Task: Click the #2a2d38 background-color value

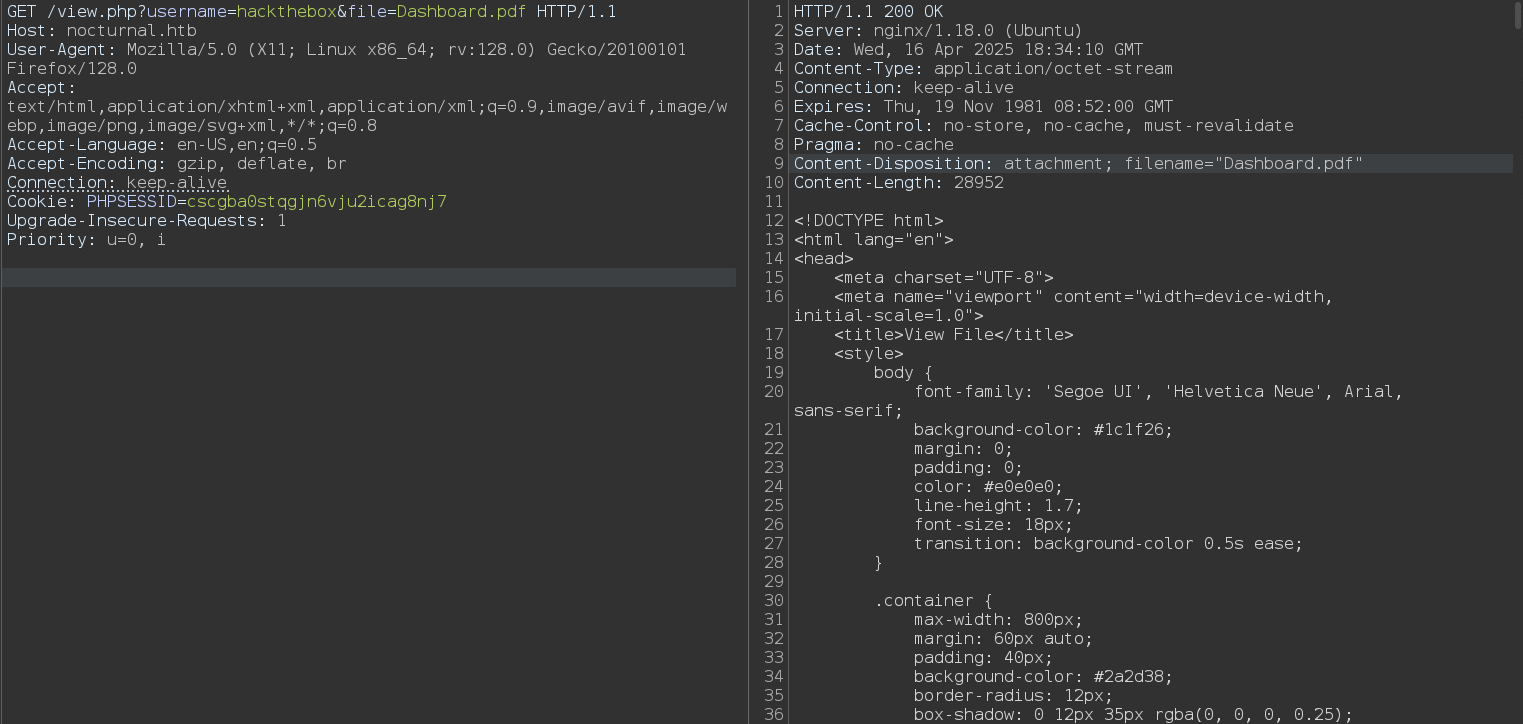Action: [x=1132, y=677]
